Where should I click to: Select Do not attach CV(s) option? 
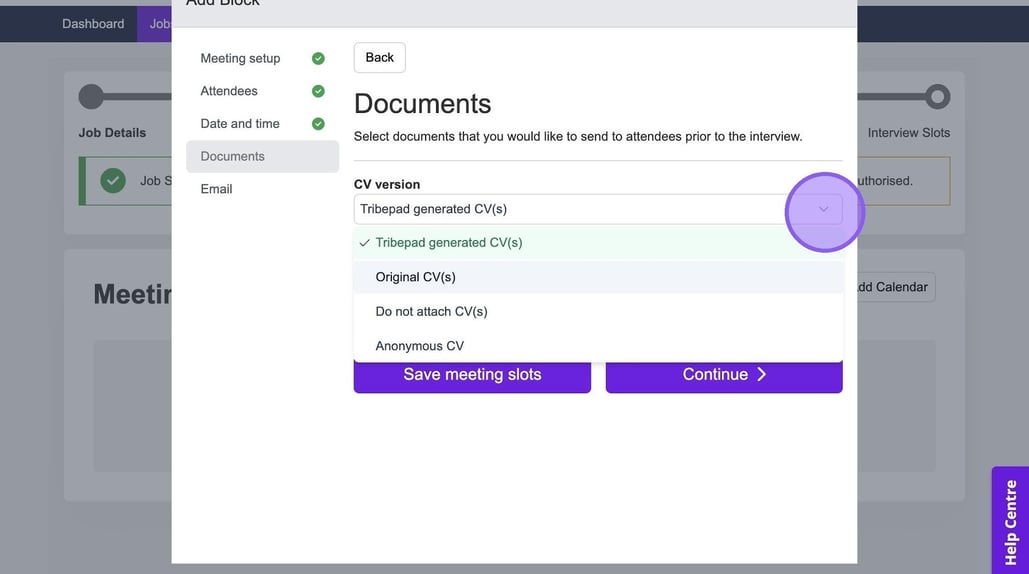(x=431, y=311)
